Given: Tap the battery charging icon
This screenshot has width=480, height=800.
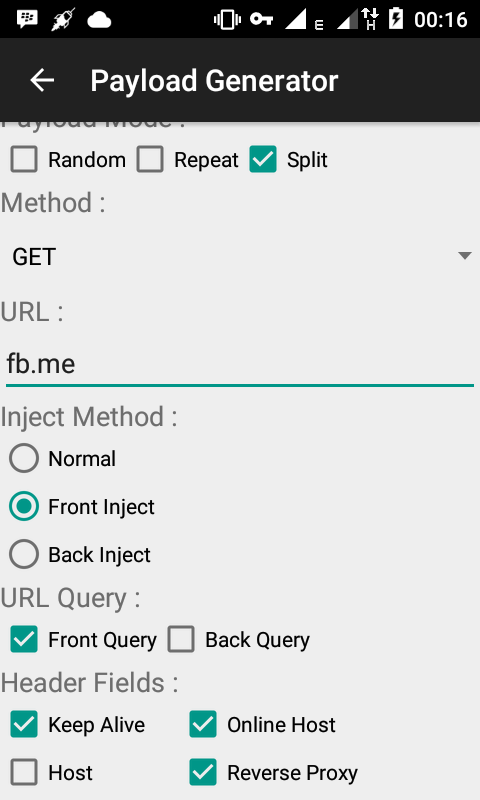Looking at the screenshot, I should 396,19.
